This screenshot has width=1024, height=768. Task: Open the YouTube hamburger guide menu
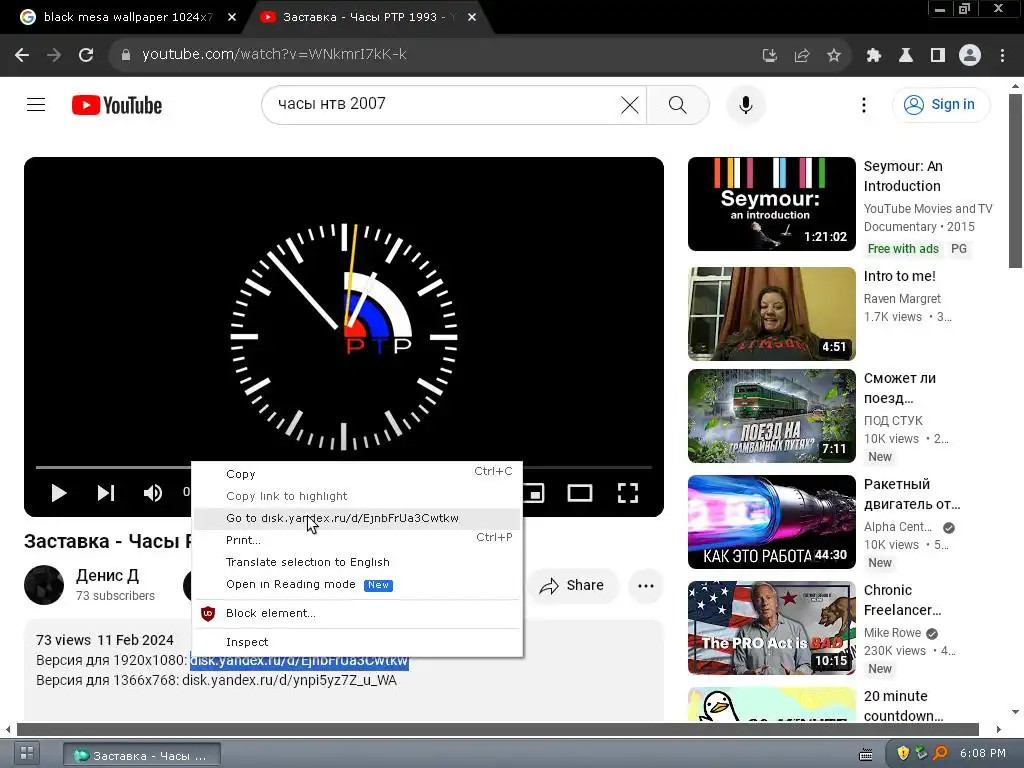[x=36, y=104]
